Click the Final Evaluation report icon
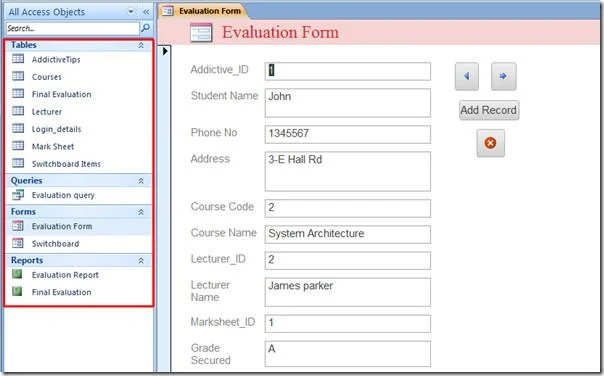This screenshot has width=604, height=376. point(17,291)
